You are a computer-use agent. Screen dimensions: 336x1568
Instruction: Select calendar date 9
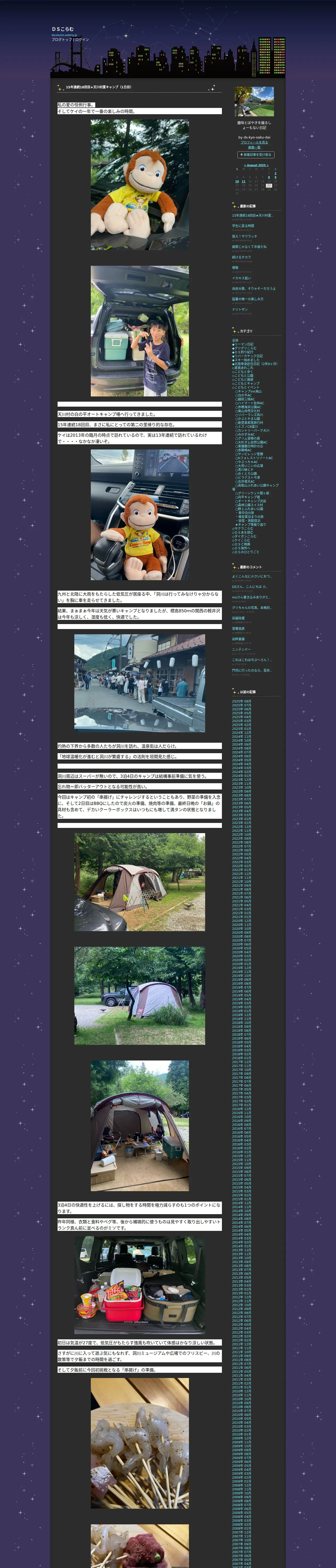[275, 178]
